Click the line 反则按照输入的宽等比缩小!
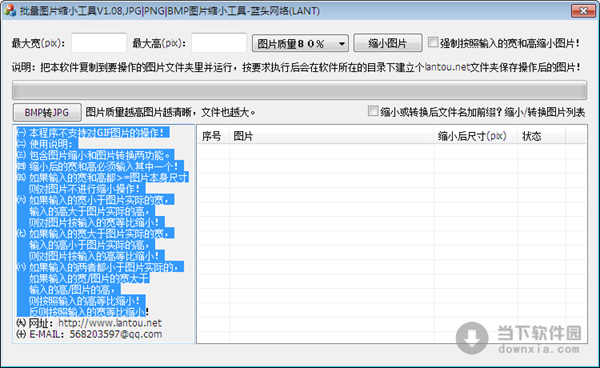 tap(89, 312)
